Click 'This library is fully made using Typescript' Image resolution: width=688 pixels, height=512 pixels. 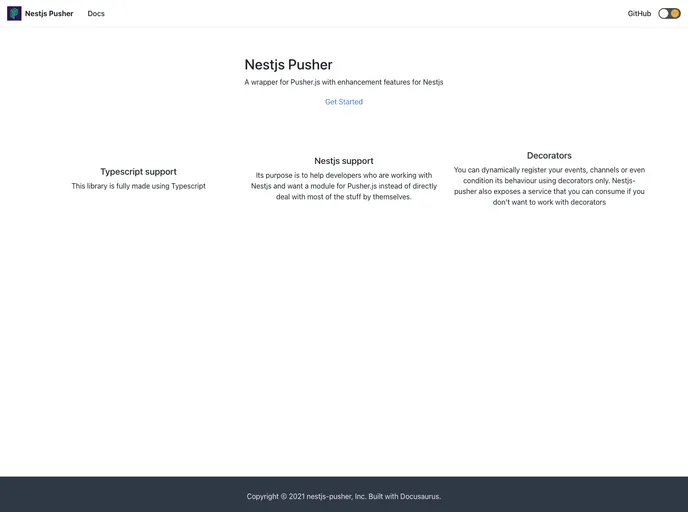click(x=138, y=186)
